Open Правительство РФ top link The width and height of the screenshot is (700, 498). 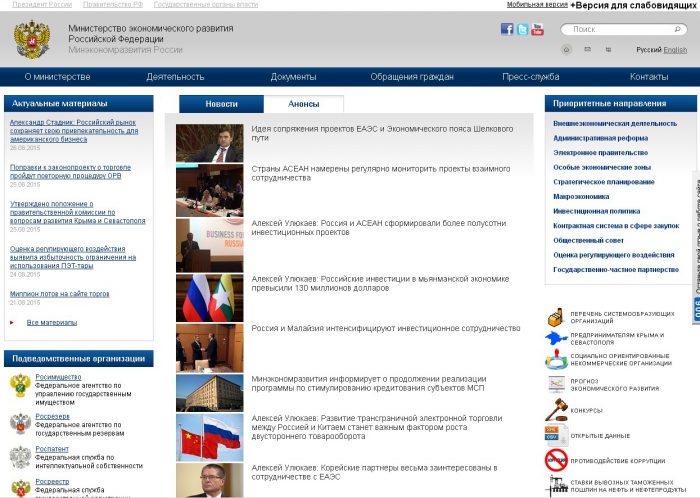point(113,4)
